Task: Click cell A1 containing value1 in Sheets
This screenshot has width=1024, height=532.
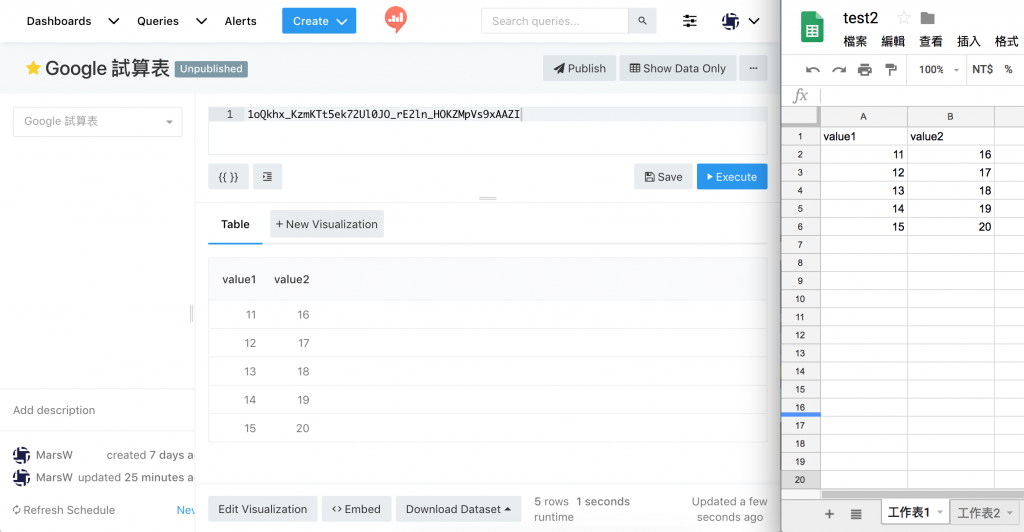Action: coord(863,136)
